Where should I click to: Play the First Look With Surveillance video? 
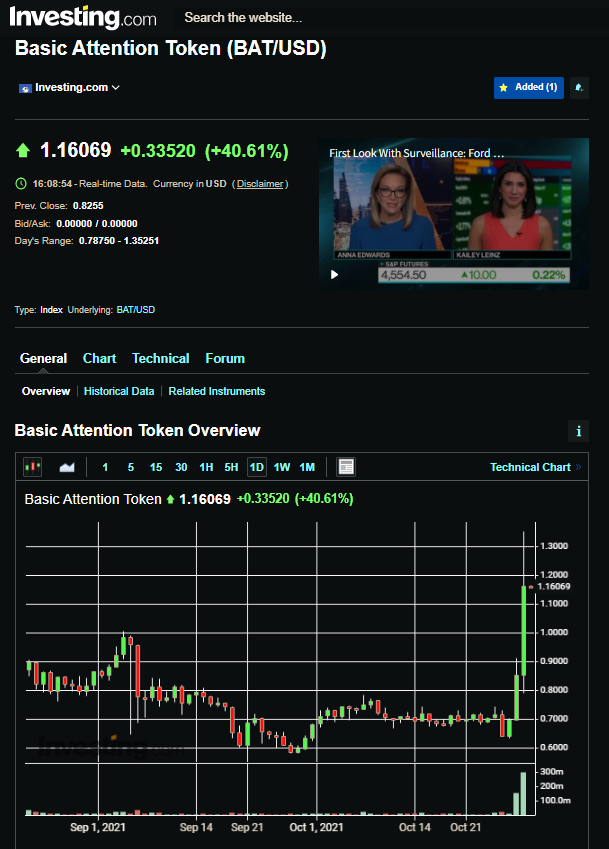point(335,275)
